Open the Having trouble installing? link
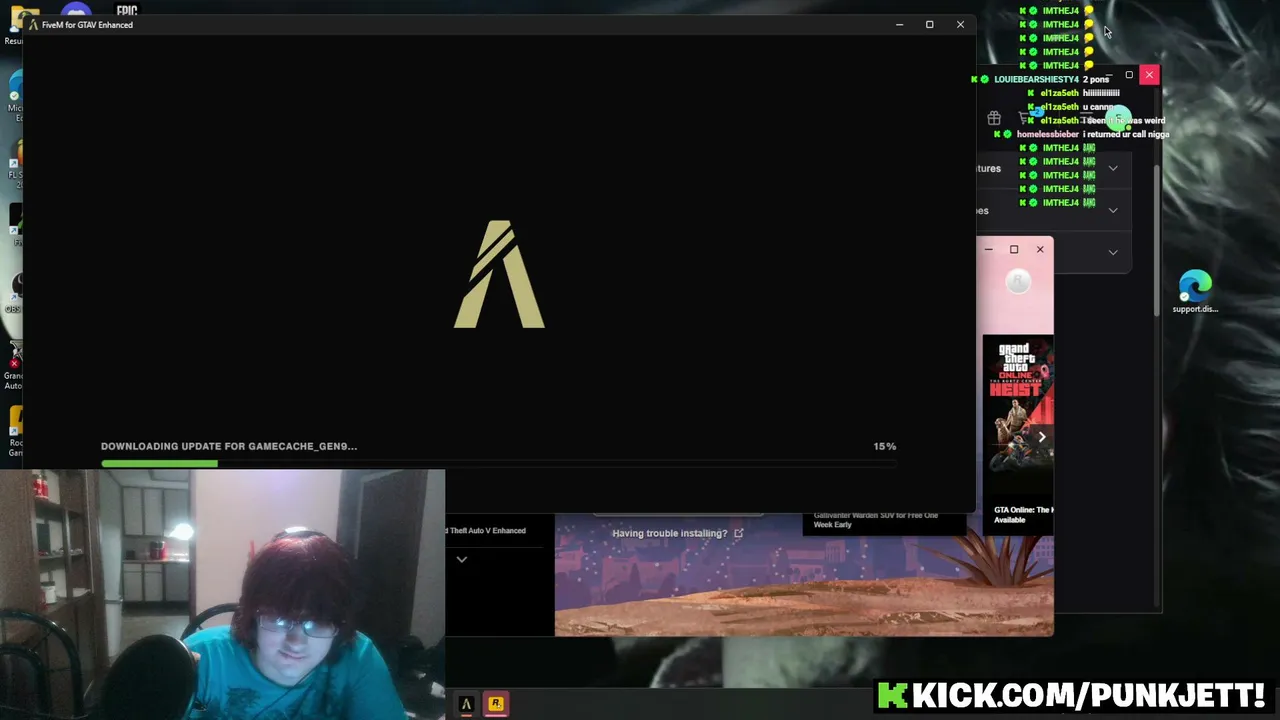Image resolution: width=1280 pixels, height=720 pixels. click(x=670, y=533)
